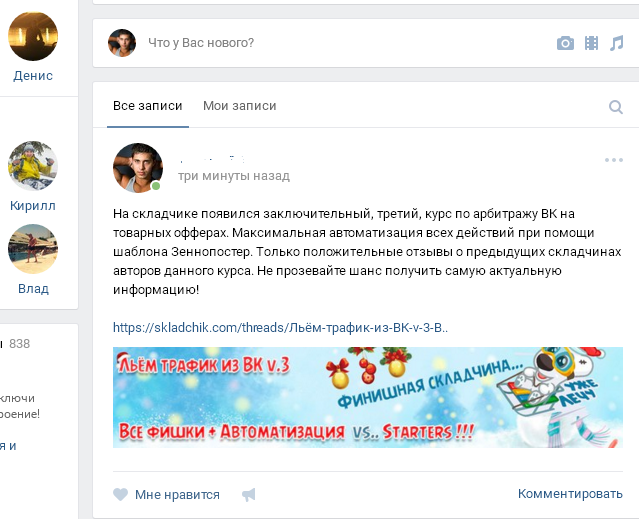This screenshot has height=519, width=639.
Task: Open the post's three-dots options menu
Action: (x=614, y=160)
